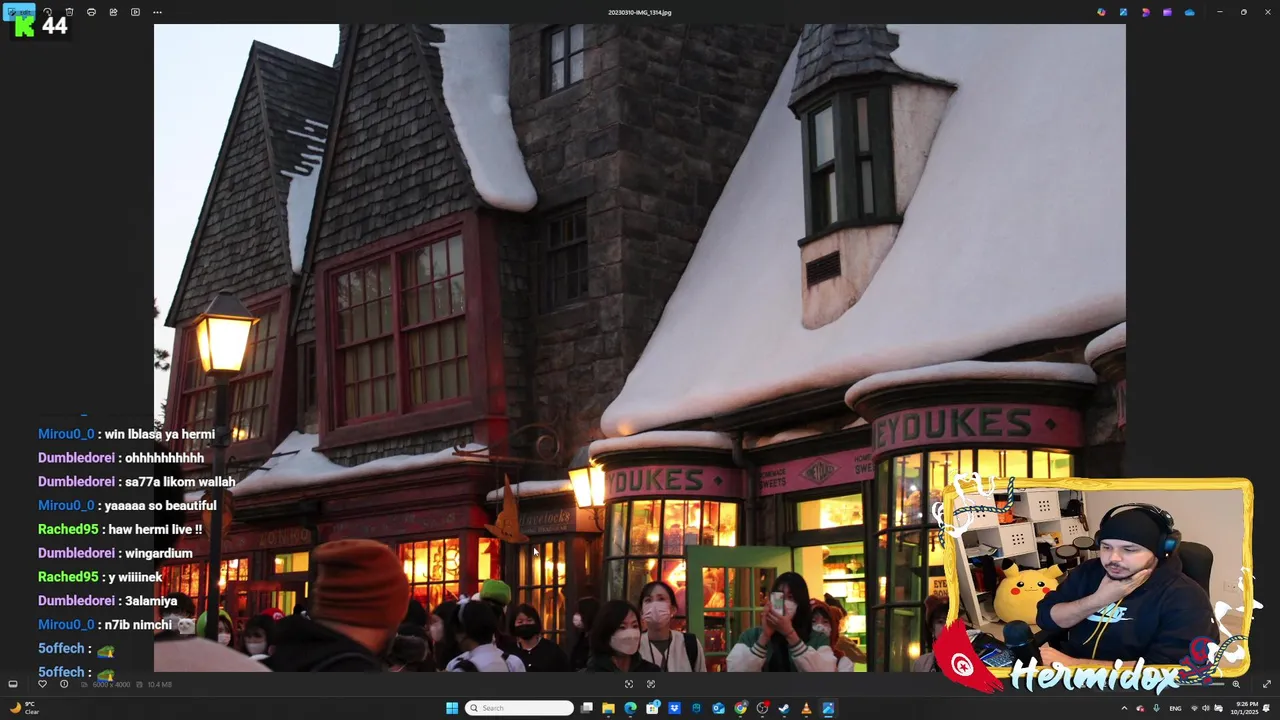Open OneDrive icon in Photos title bar
1280x720 pixels.
click(x=1189, y=12)
